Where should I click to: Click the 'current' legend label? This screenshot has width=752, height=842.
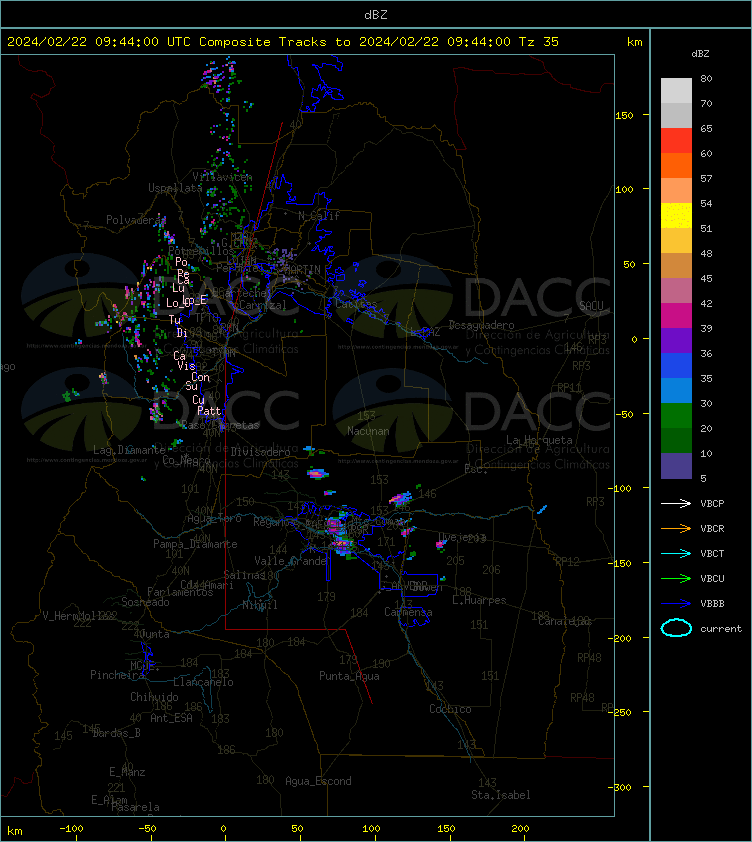pos(721,628)
